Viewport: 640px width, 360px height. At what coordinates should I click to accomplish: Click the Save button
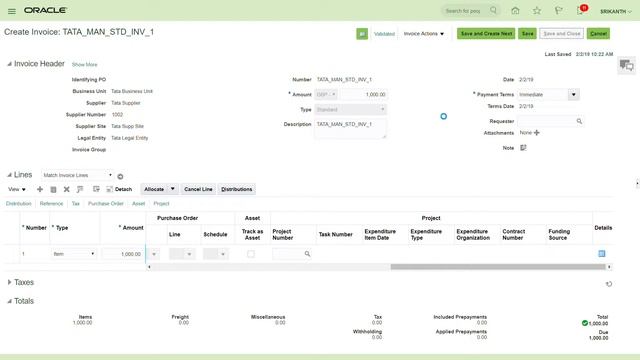[527, 33]
